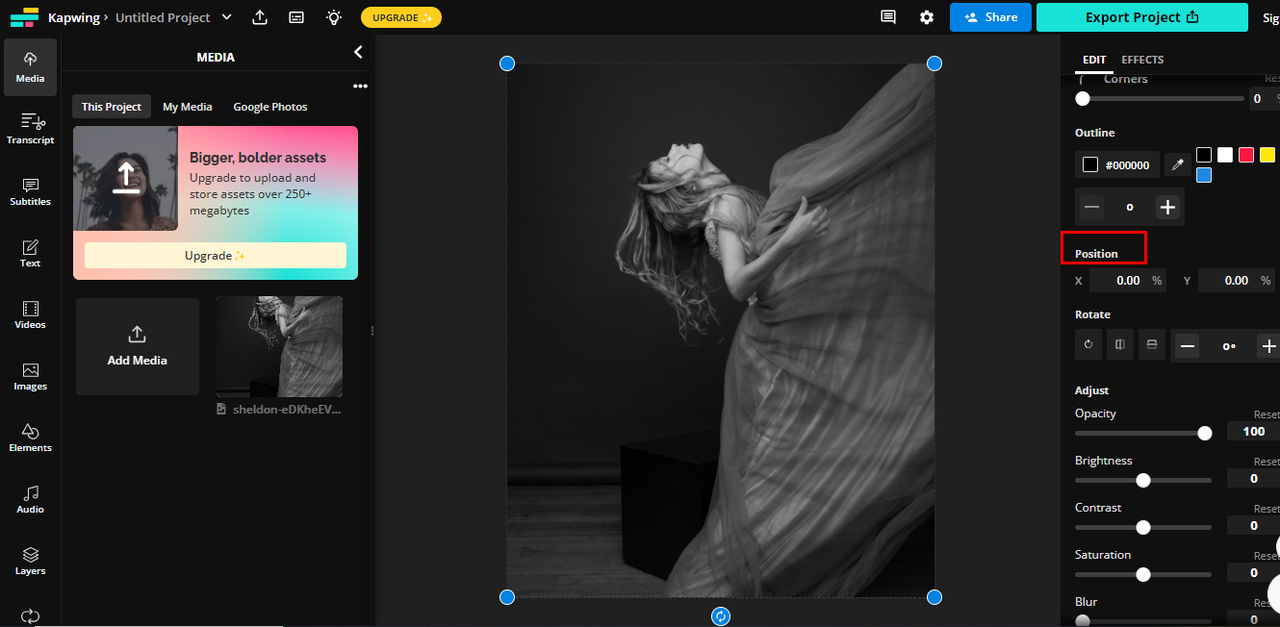Select the blue outline swatch
The height and width of the screenshot is (627, 1280).
tap(1204, 175)
